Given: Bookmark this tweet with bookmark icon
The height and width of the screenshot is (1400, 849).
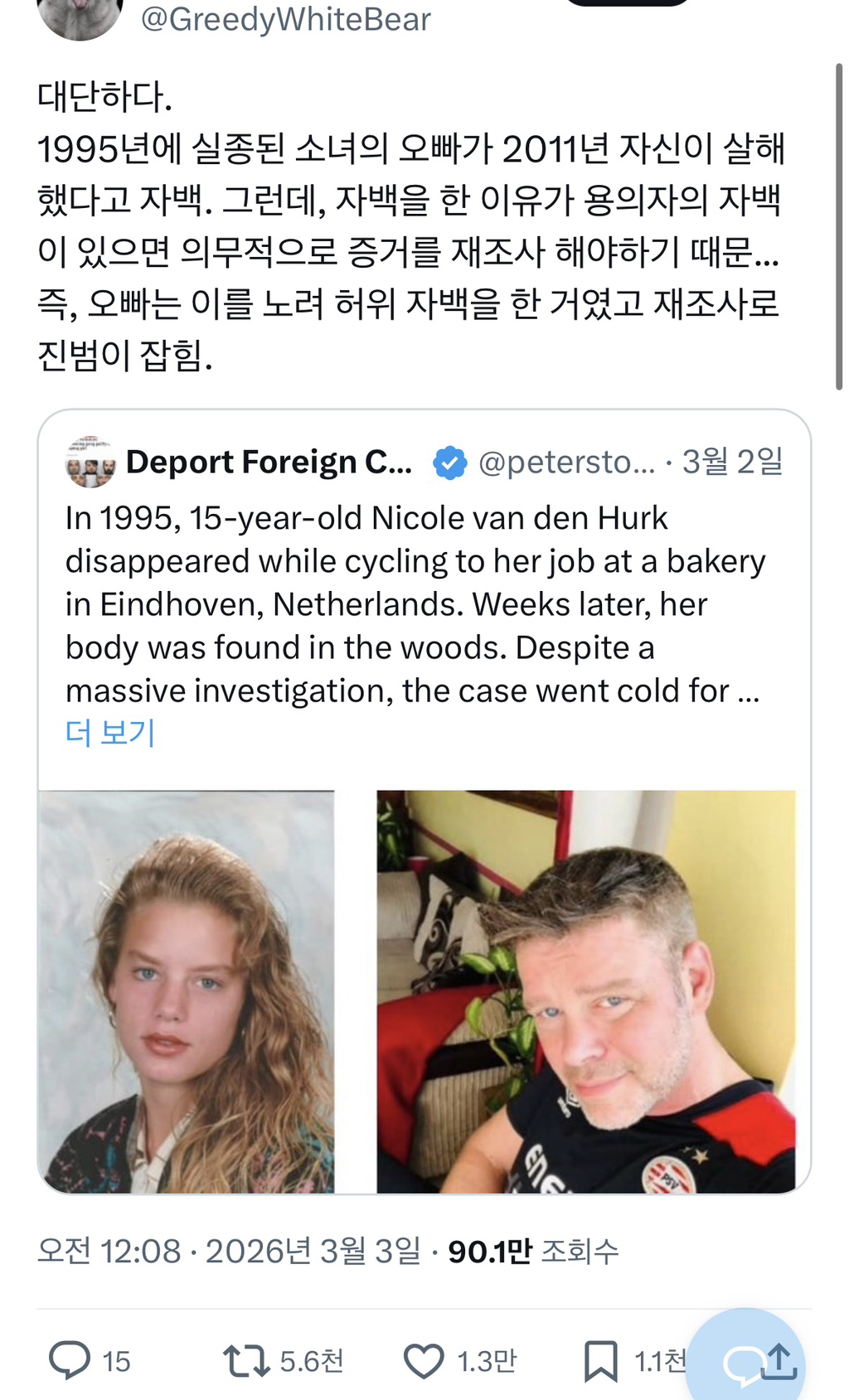Looking at the screenshot, I should tap(600, 1361).
